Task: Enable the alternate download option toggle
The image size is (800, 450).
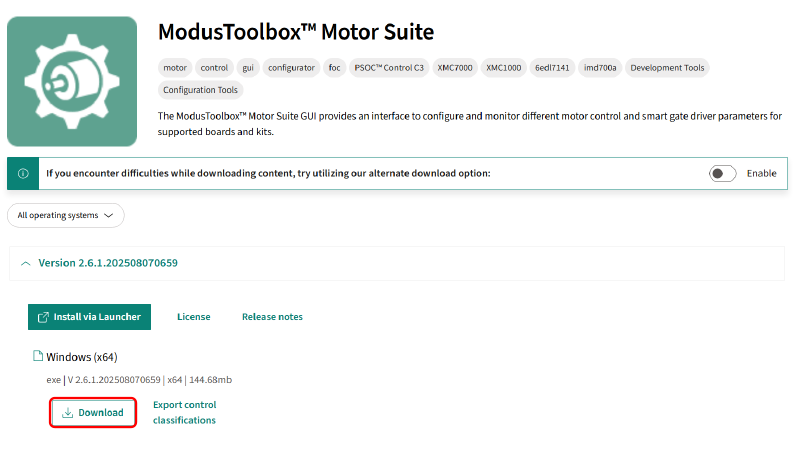Action: (722, 173)
